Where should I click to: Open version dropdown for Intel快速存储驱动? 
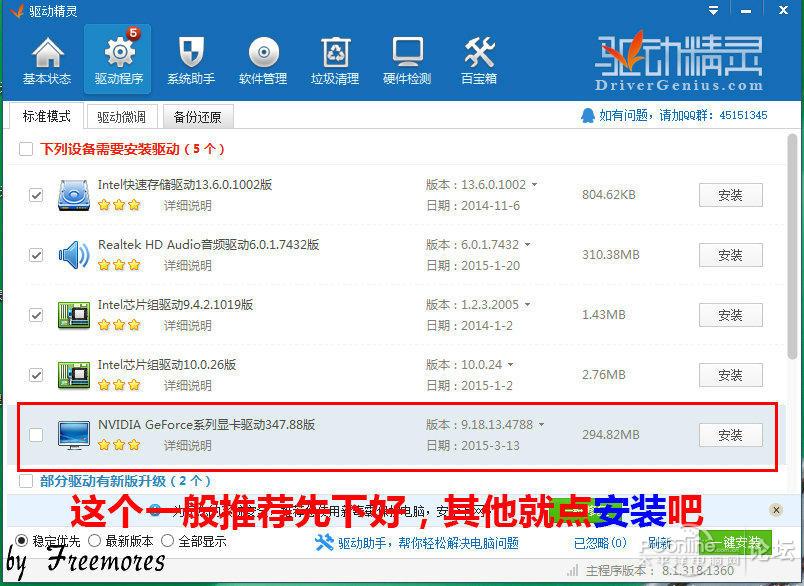[x=536, y=185]
